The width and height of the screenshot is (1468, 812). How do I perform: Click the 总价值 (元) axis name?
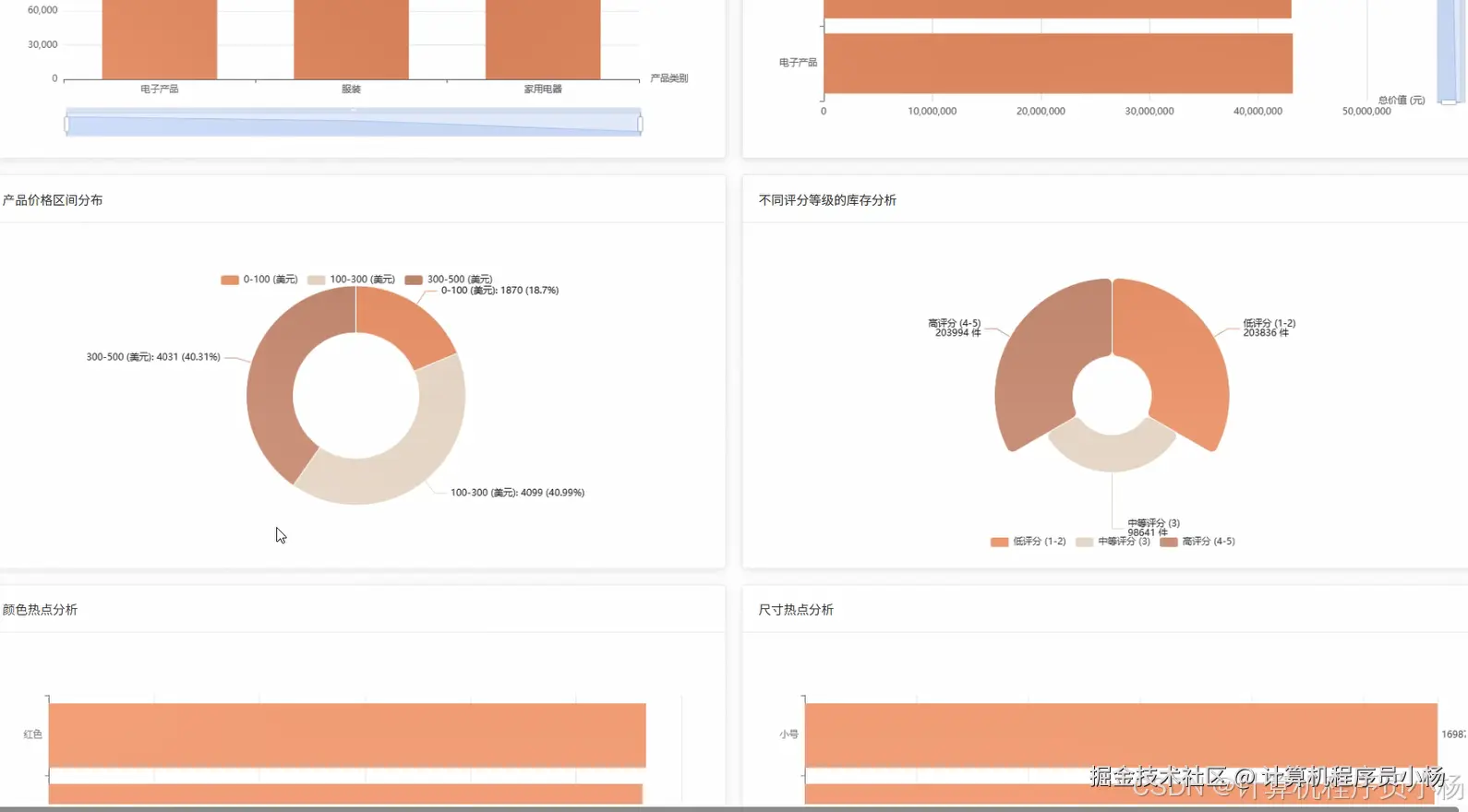pos(1402,100)
